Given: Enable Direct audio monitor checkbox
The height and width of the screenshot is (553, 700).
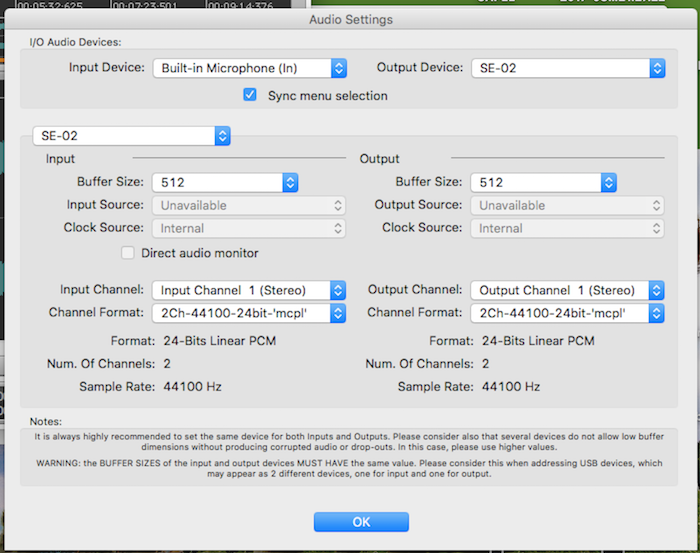Looking at the screenshot, I should (x=128, y=253).
